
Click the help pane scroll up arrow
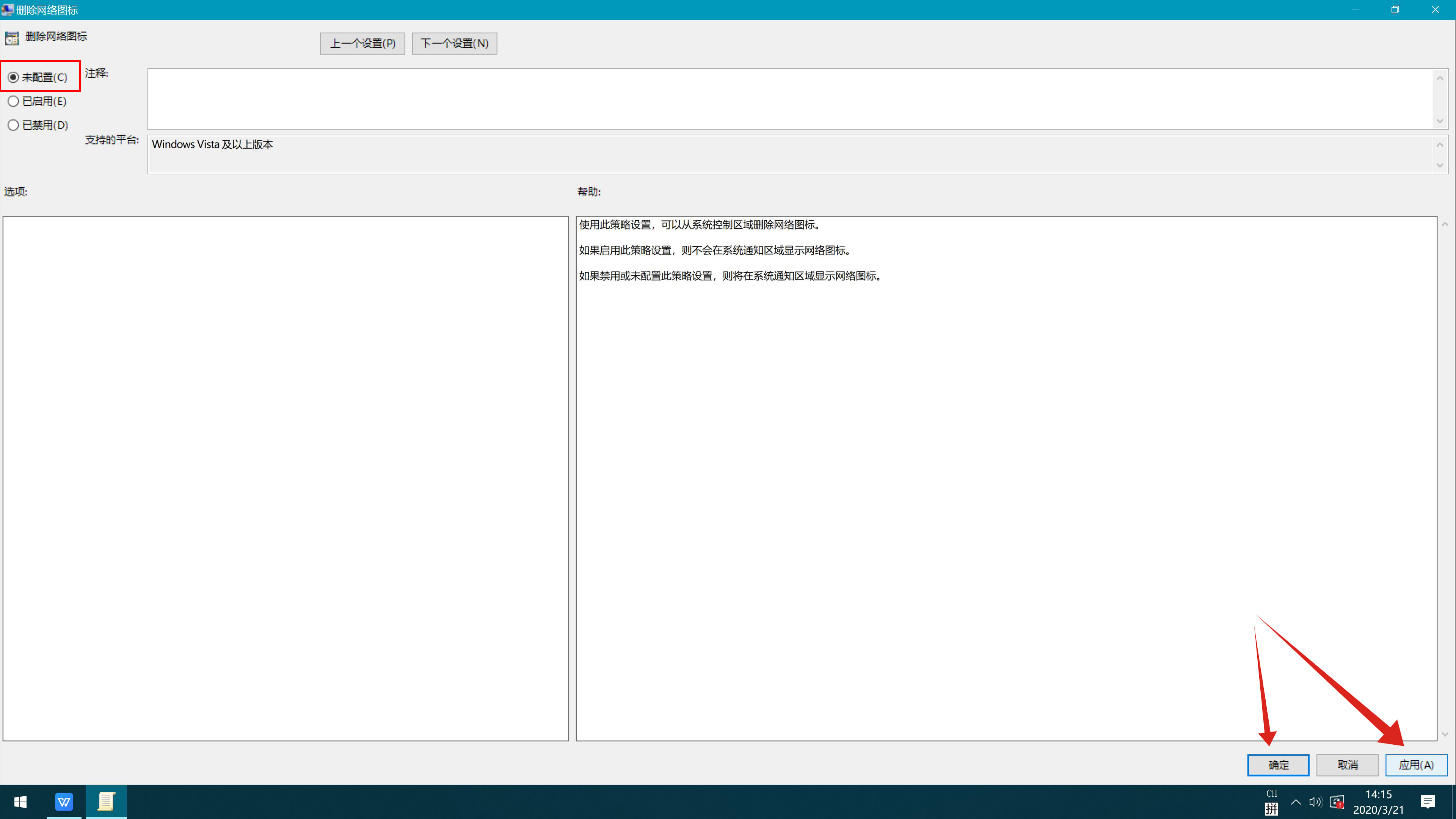pyautogui.click(x=1445, y=224)
